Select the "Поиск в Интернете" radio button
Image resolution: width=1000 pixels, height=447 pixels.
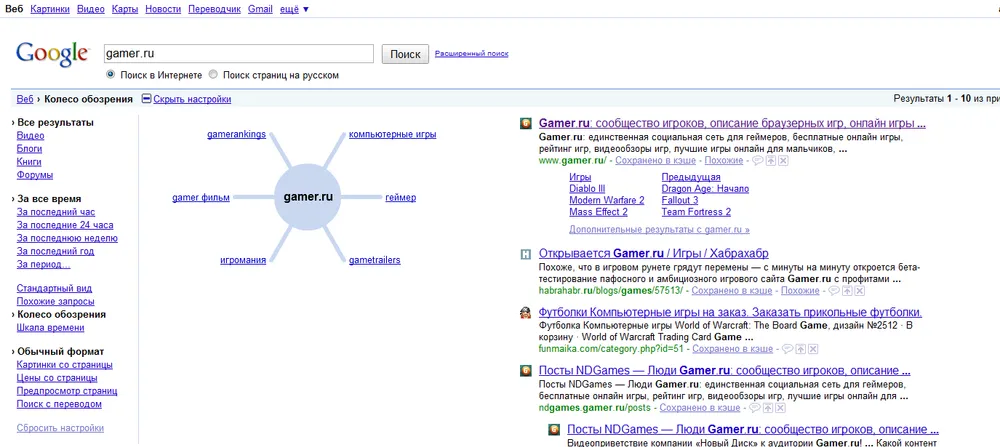click(111, 75)
